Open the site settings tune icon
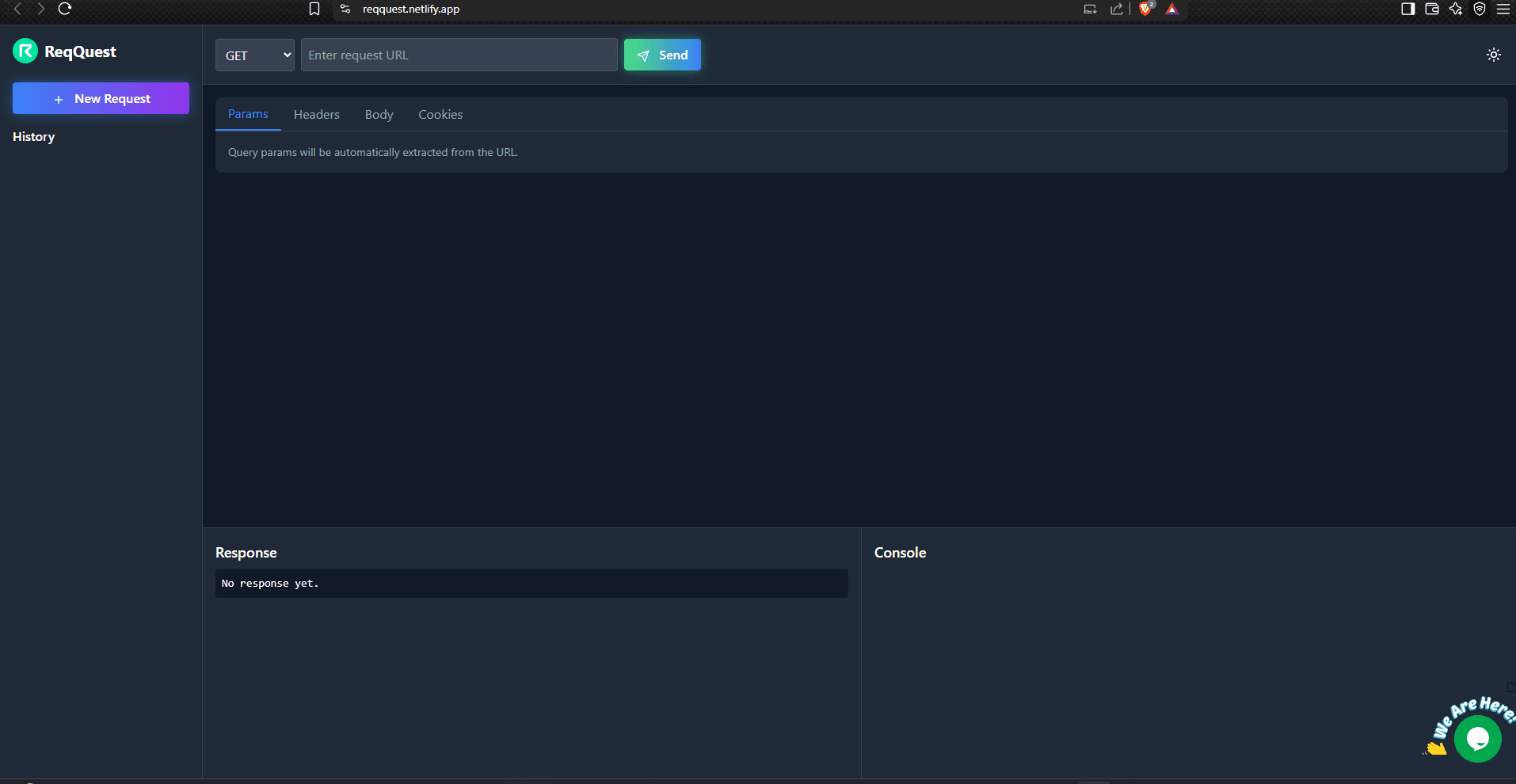1516x784 pixels. [x=345, y=9]
